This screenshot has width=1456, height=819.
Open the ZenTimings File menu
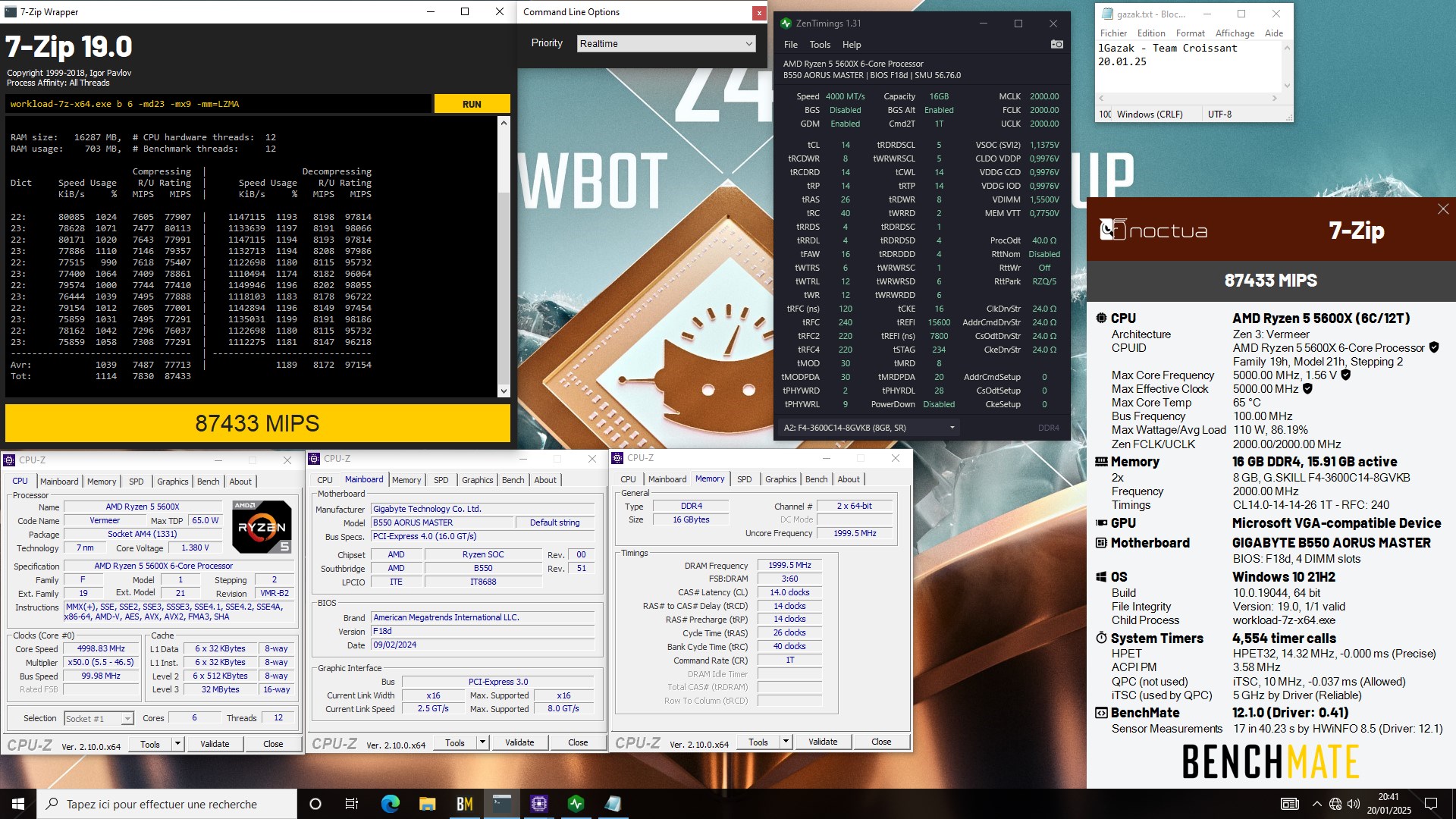point(790,45)
